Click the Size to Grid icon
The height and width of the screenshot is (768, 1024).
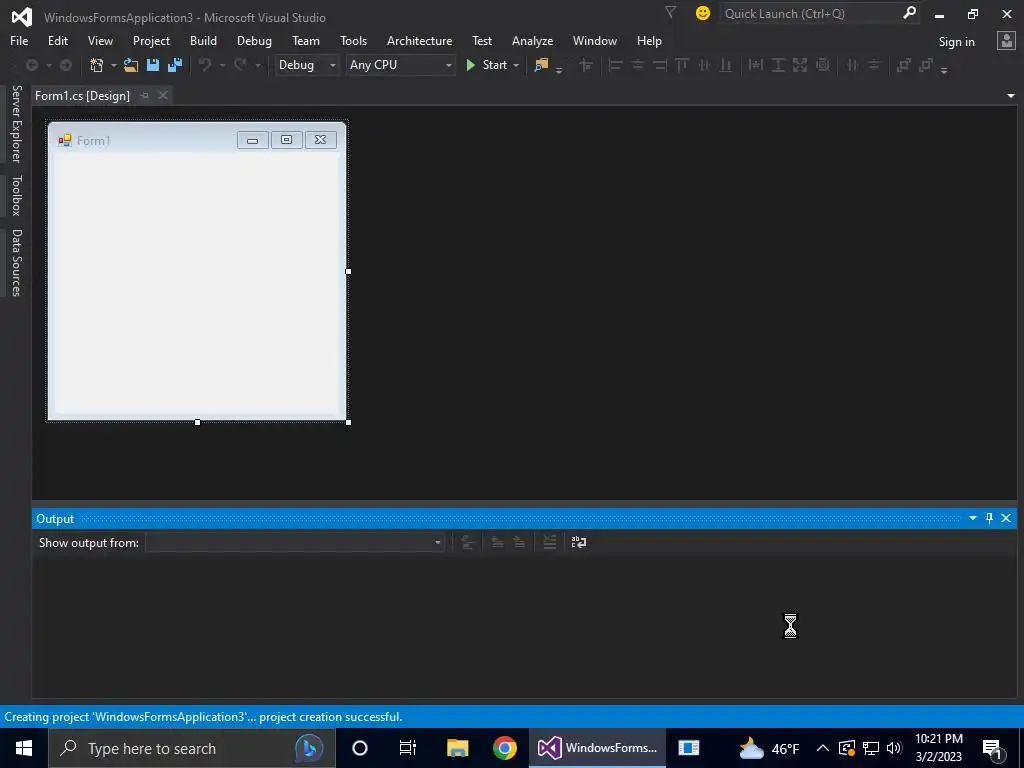click(823, 65)
